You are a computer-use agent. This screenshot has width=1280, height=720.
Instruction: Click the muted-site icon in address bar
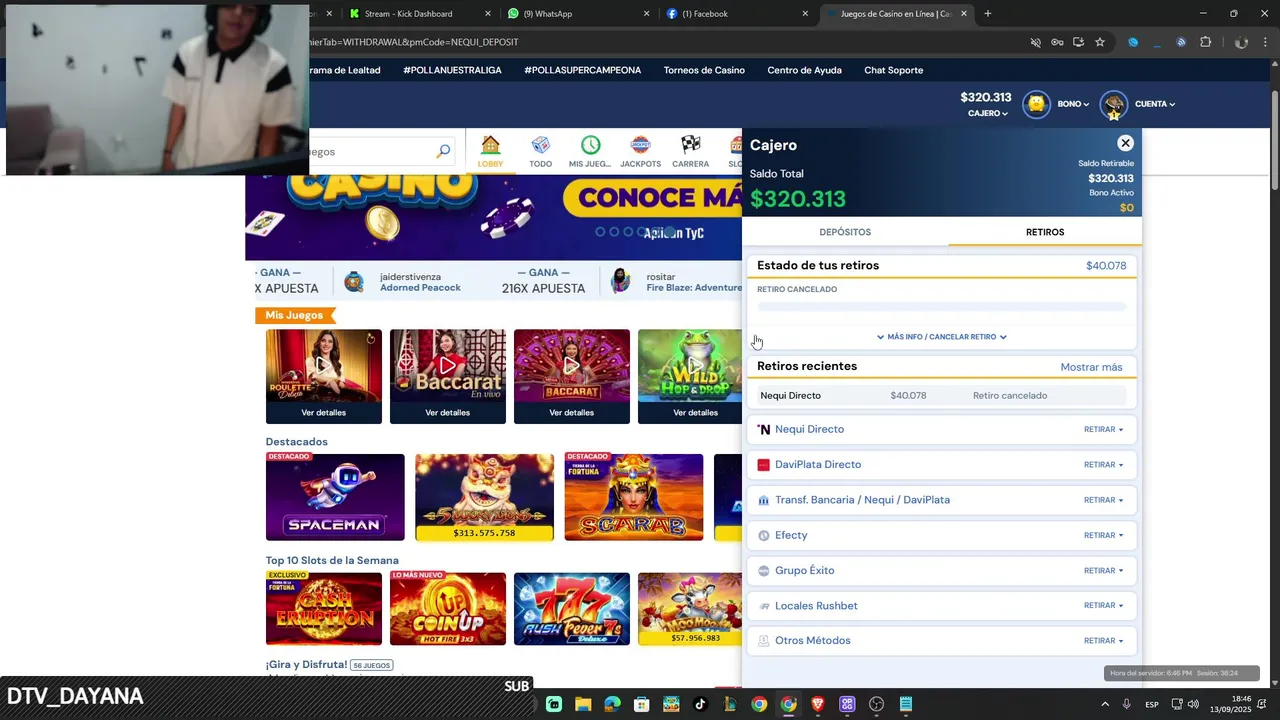click(1036, 42)
